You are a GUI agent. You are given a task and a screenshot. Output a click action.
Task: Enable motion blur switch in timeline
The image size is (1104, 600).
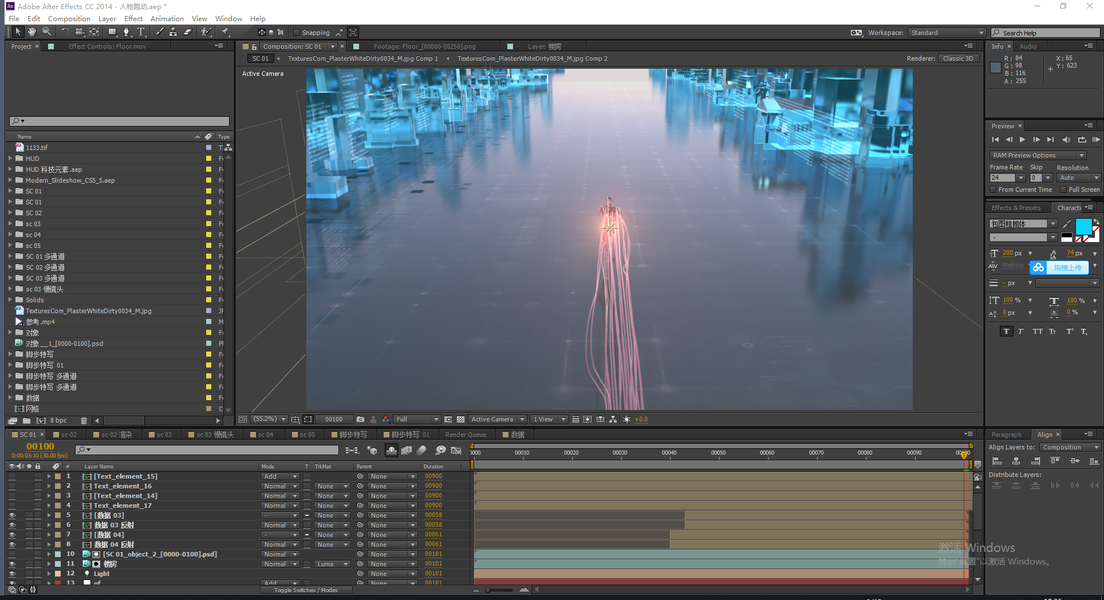pyautogui.click(x=422, y=450)
